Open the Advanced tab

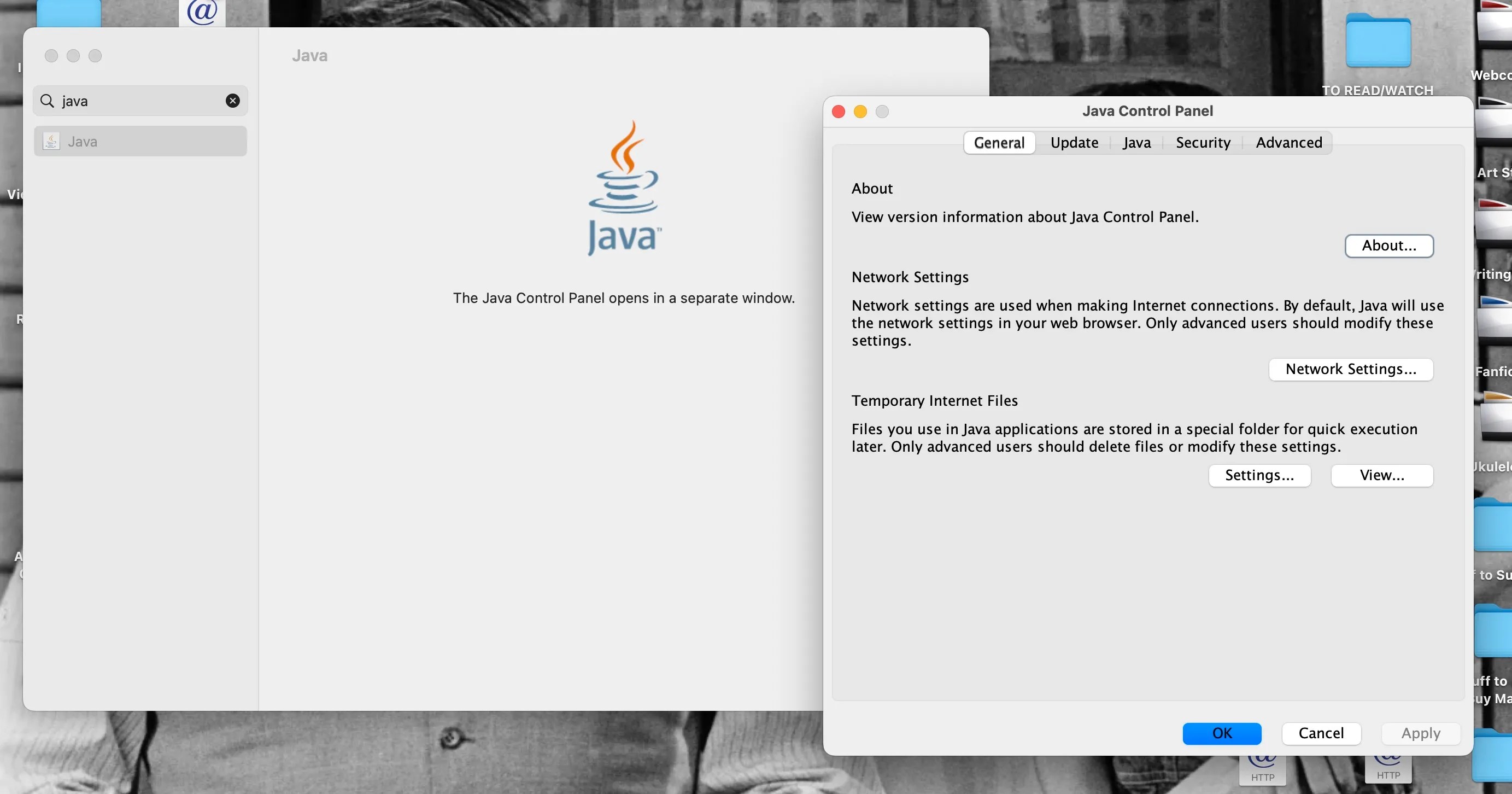(1288, 142)
